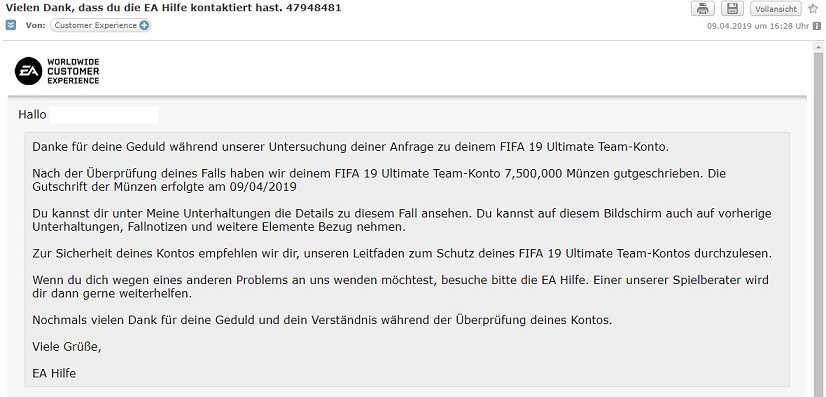Add sender via plus icon on Customer Experience

coord(144,25)
